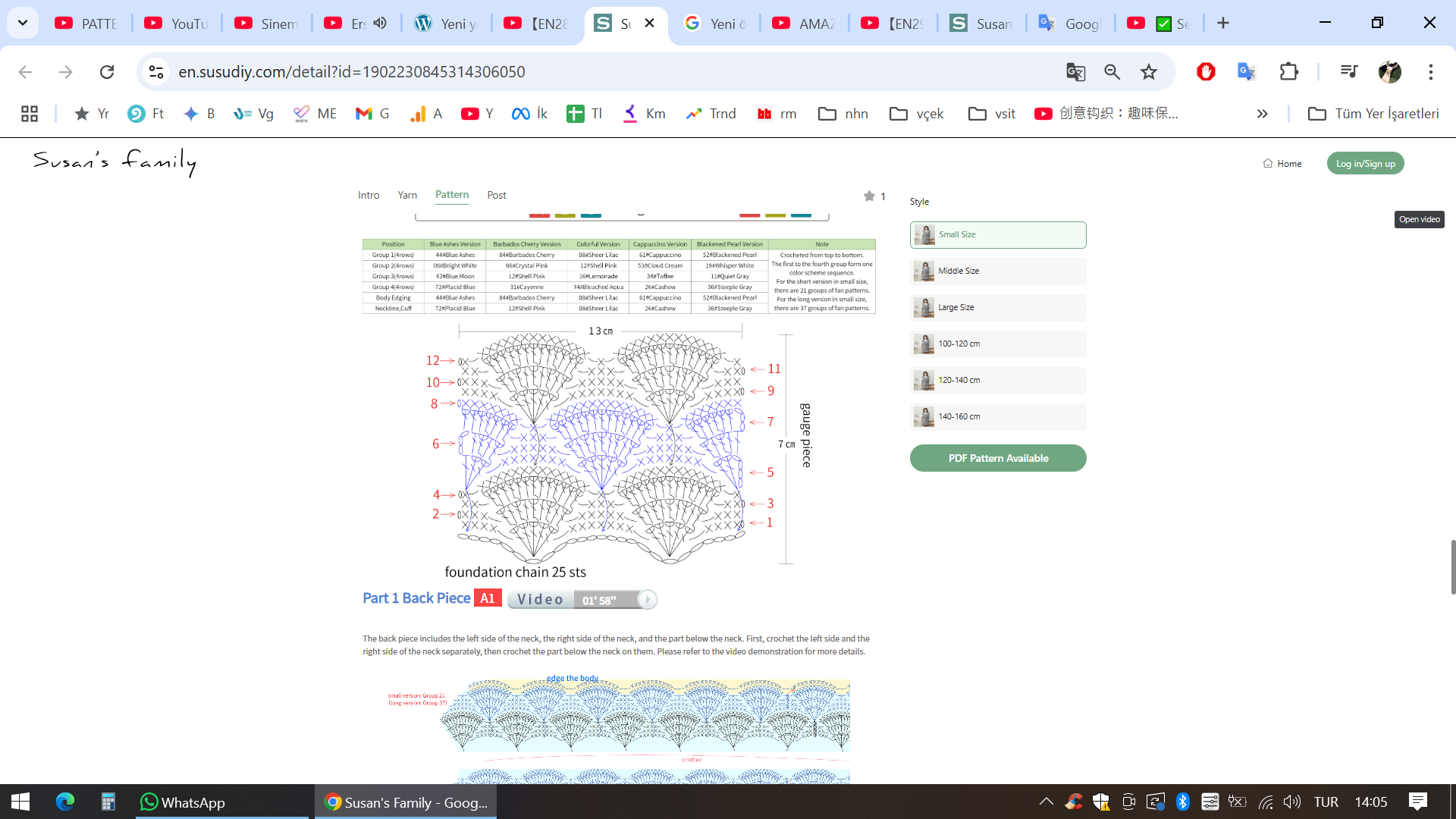Show hidden system tray icons
Viewport: 1456px width, 819px height.
(x=1046, y=802)
